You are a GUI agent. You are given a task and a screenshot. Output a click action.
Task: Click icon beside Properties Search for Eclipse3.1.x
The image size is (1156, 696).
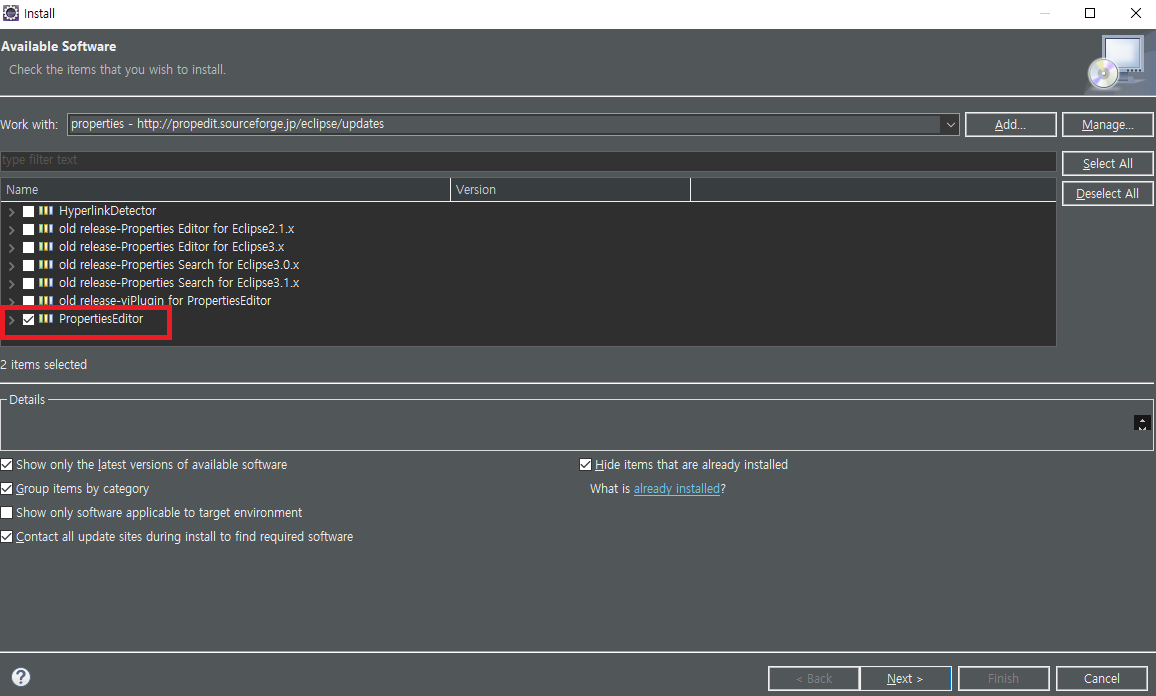[x=46, y=282]
